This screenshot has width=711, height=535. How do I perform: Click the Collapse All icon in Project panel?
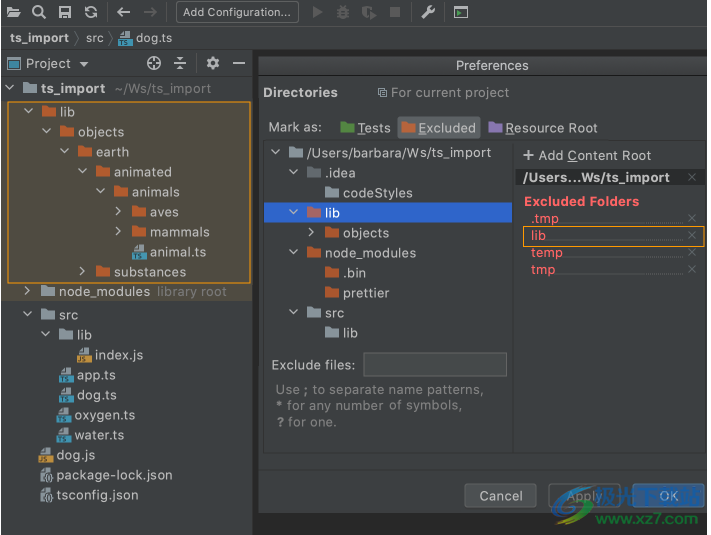[180, 63]
